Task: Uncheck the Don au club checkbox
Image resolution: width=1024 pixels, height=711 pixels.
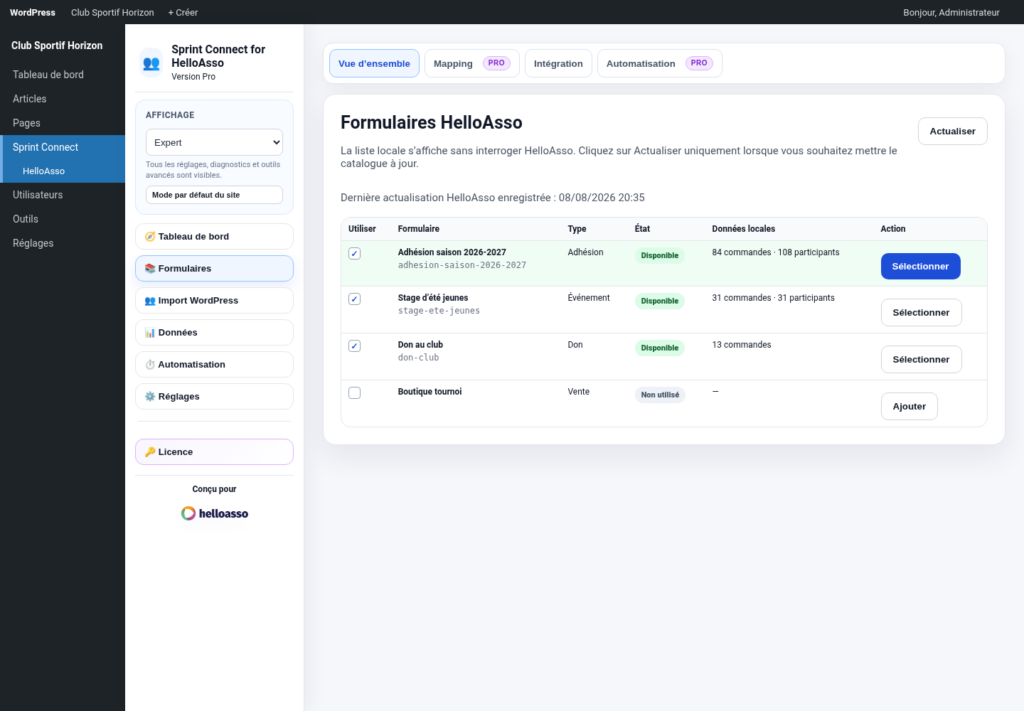Action: click(x=355, y=346)
